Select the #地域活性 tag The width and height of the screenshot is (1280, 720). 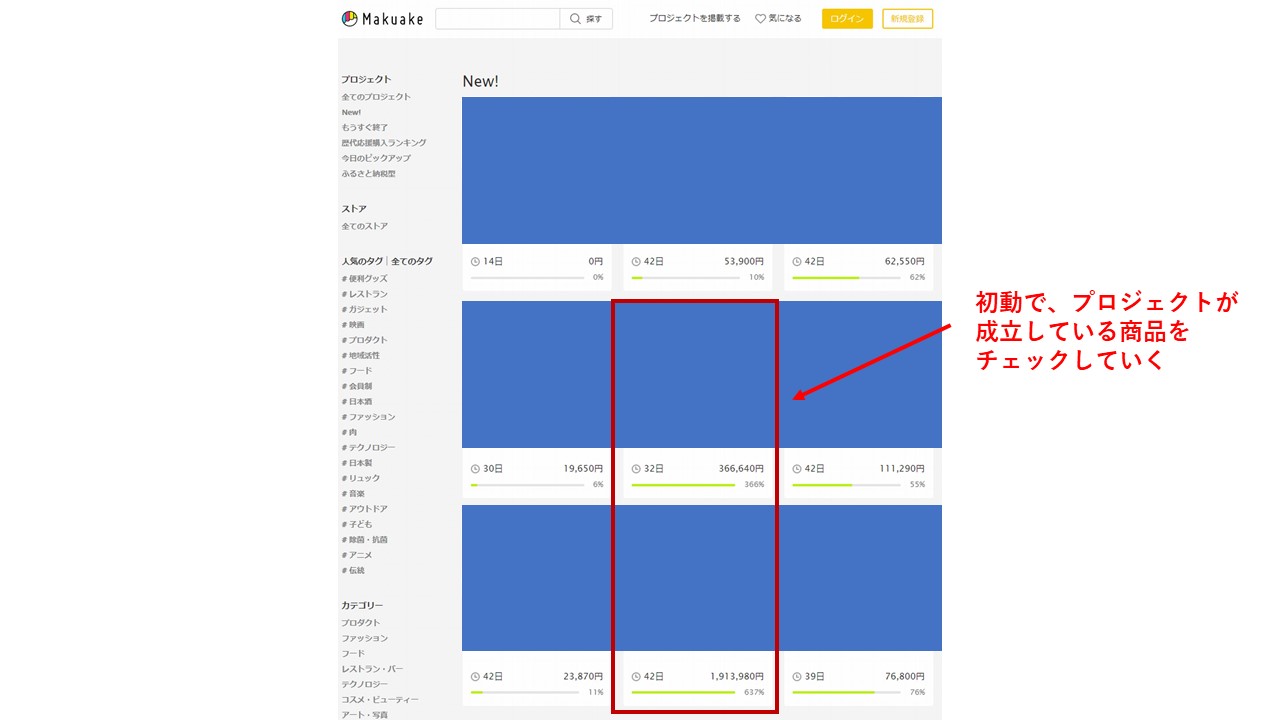tap(361, 356)
